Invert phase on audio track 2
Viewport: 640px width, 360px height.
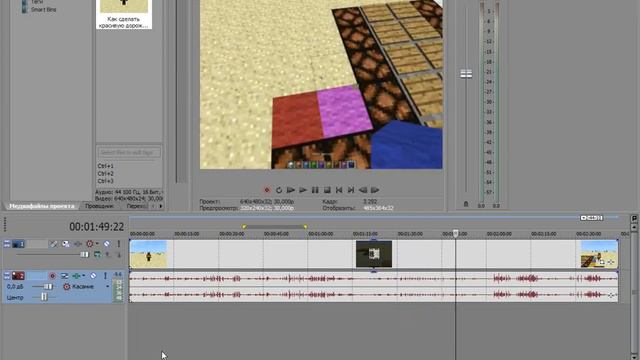coord(64,276)
